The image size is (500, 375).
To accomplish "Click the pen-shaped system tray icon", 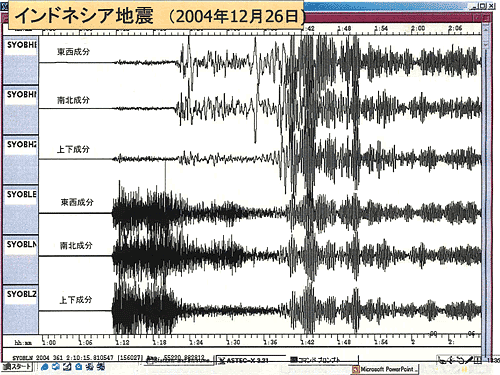I will [469, 360].
